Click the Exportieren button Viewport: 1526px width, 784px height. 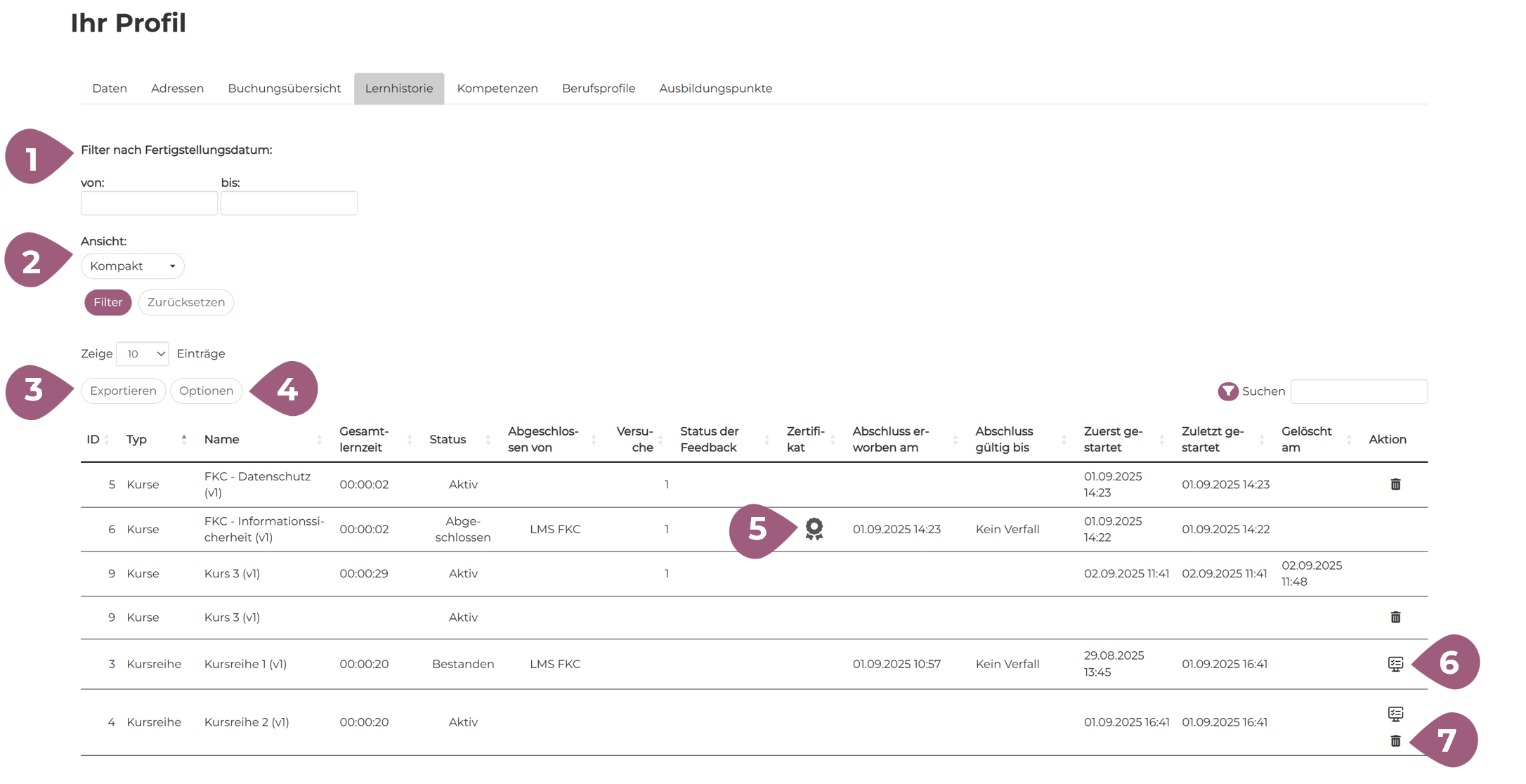click(x=123, y=391)
